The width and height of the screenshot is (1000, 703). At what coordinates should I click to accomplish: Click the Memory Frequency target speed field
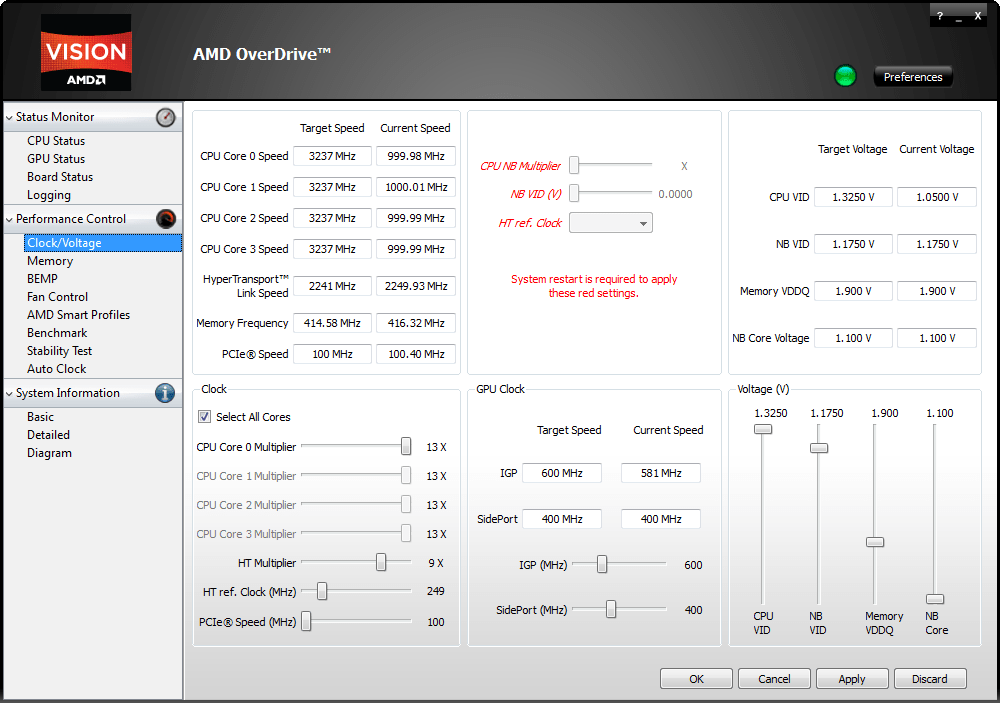(x=332, y=323)
